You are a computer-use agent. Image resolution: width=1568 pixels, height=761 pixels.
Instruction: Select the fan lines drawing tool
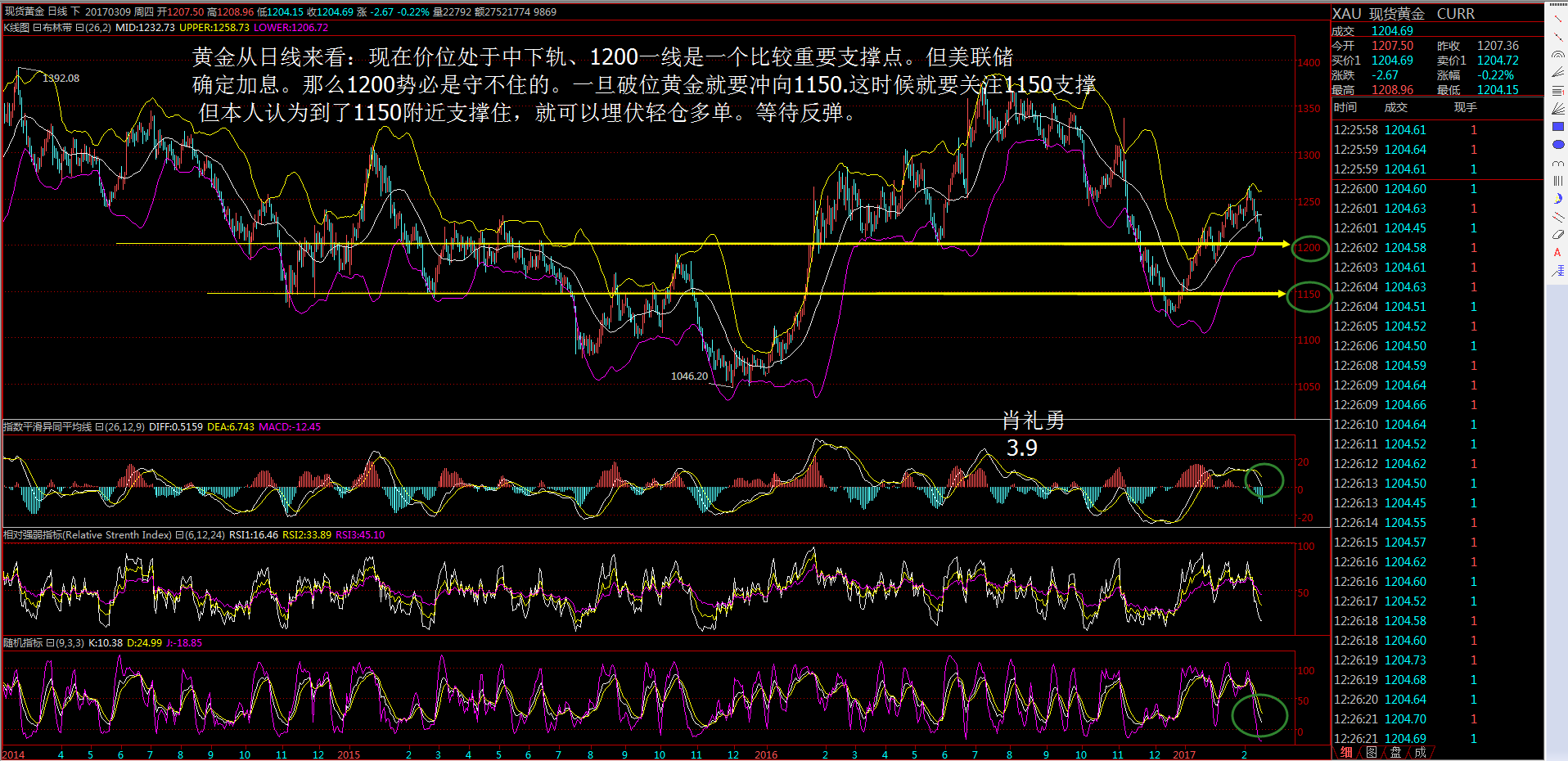1557,73
